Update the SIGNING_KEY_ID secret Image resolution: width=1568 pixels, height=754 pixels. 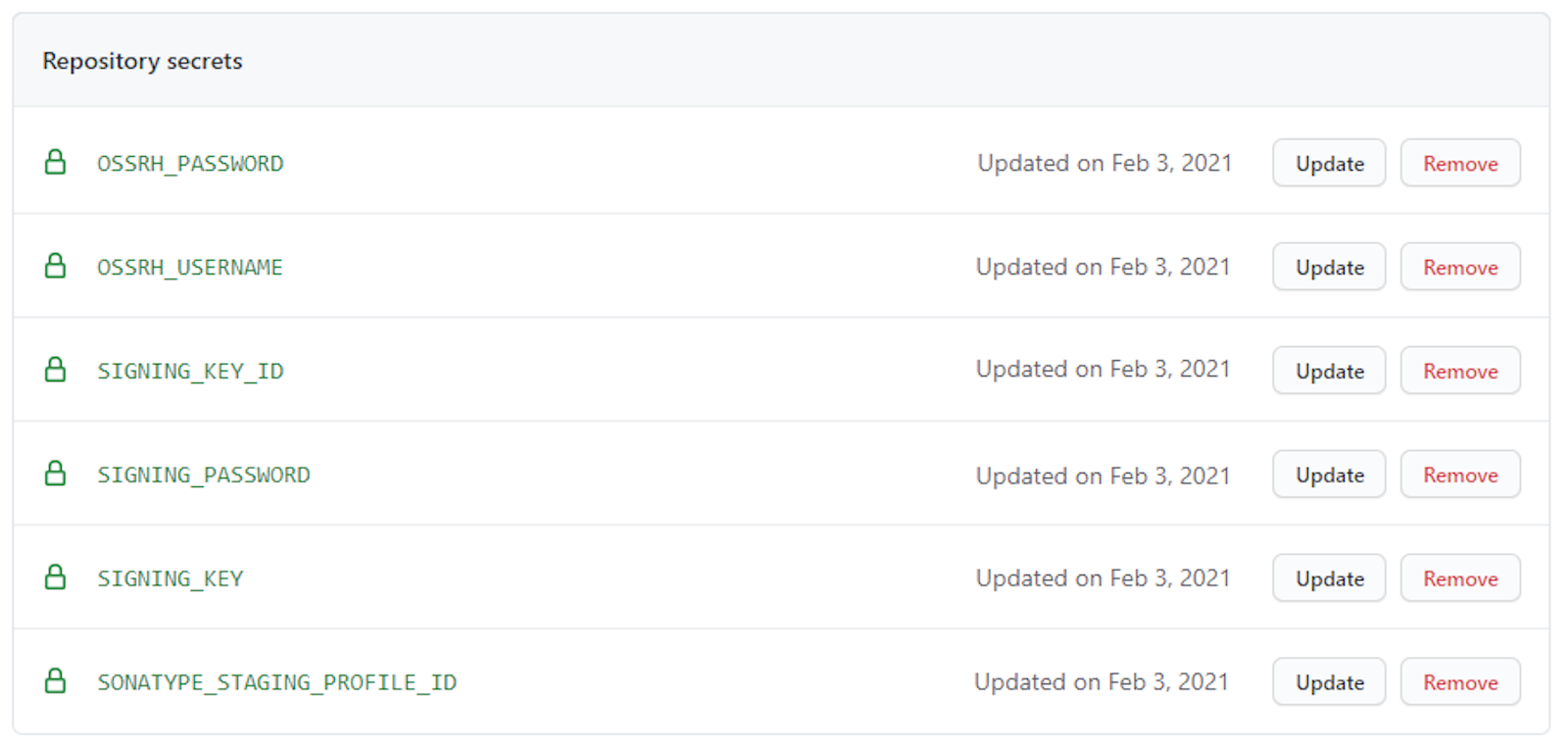pyautogui.click(x=1329, y=372)
